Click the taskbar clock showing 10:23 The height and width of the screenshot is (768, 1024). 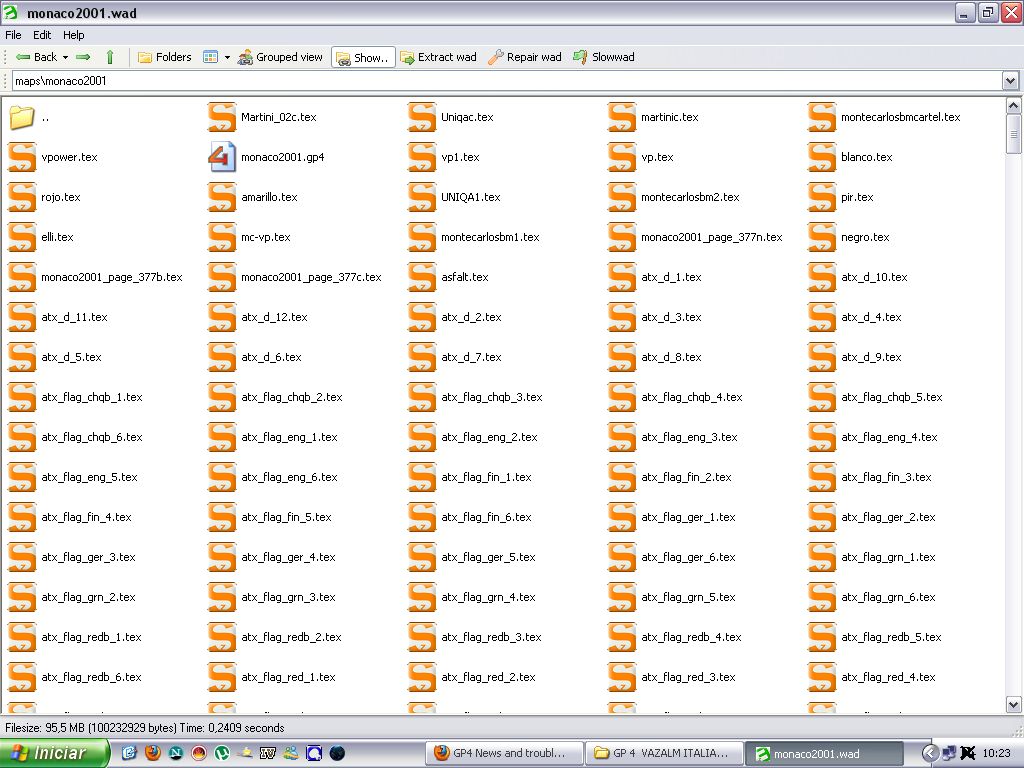click(997, 753)
